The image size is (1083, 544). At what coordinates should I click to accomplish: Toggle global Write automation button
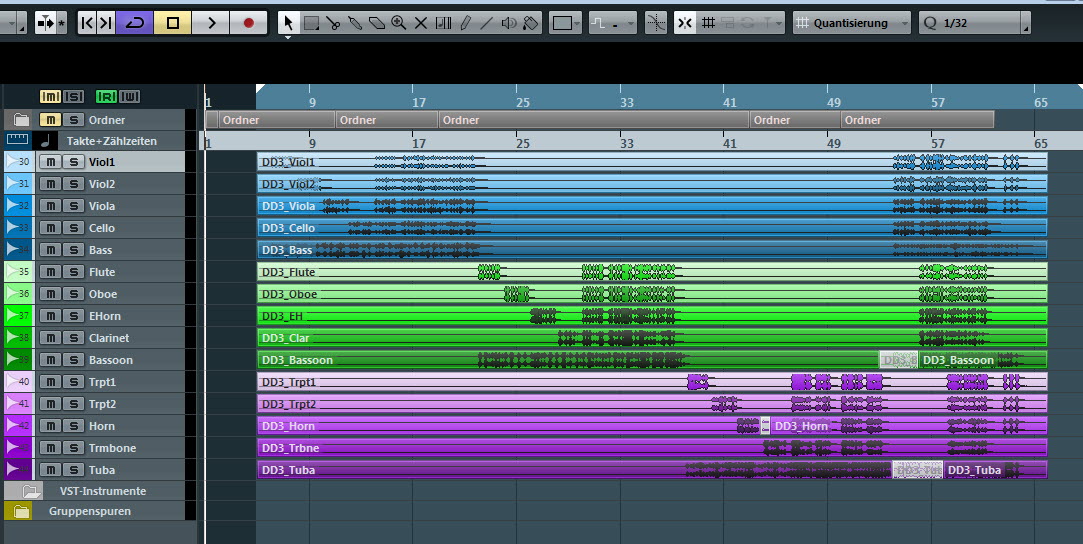click(129, 97)
